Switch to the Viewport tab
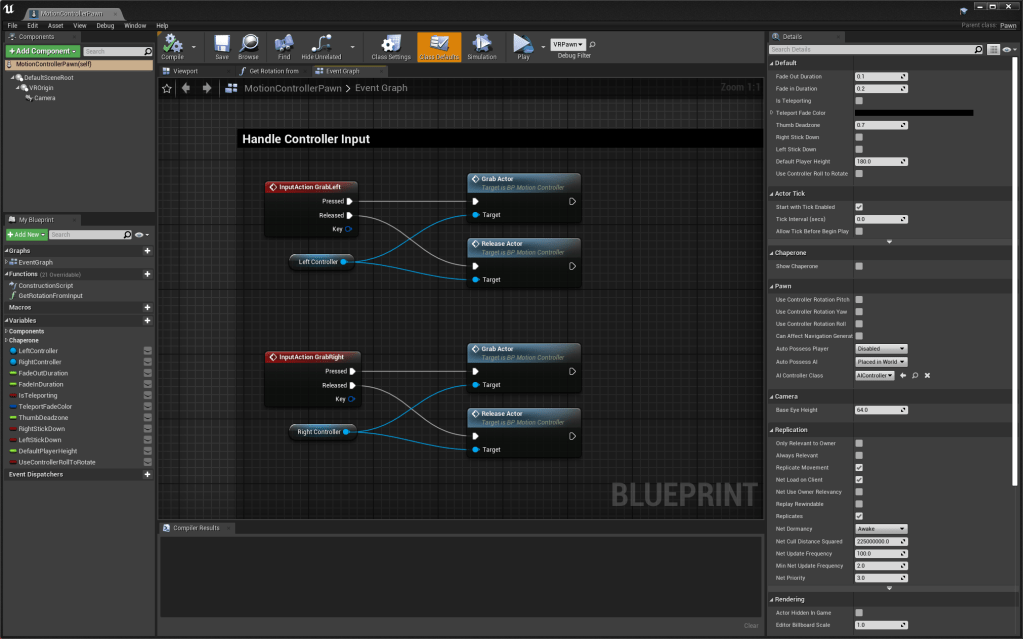The width and height of the screenshot is (1023, 639). tap(185, 71)
